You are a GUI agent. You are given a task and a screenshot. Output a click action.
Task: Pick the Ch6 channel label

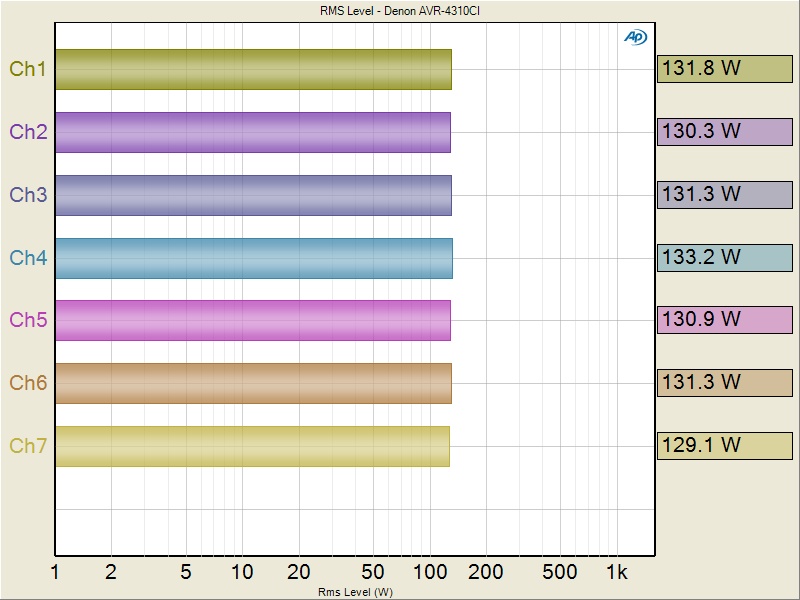click(x=28, y=383)
